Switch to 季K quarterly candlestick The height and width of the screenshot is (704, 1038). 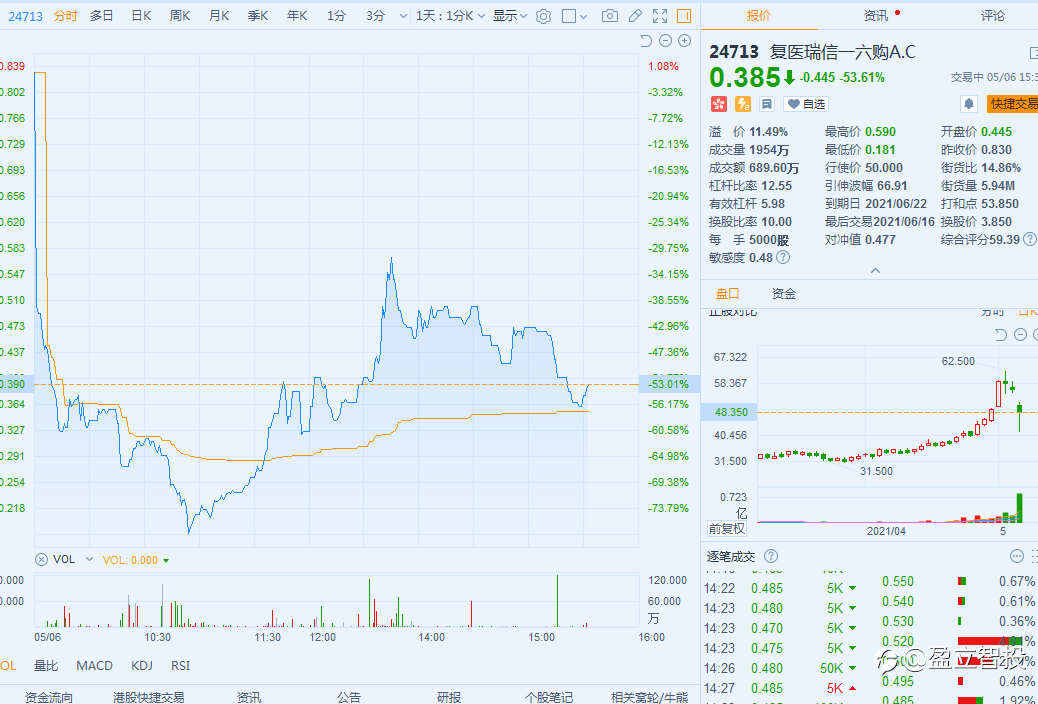click(x=258, y=16)
